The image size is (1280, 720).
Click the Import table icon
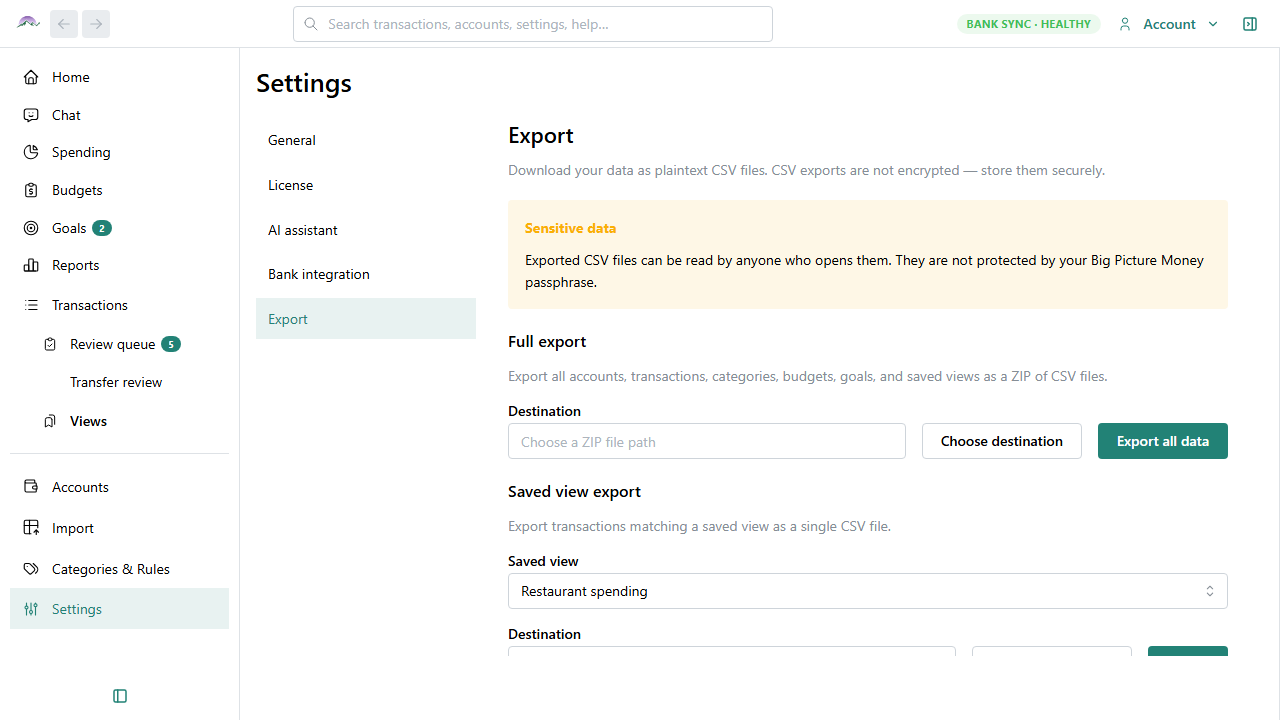(31, 528)
